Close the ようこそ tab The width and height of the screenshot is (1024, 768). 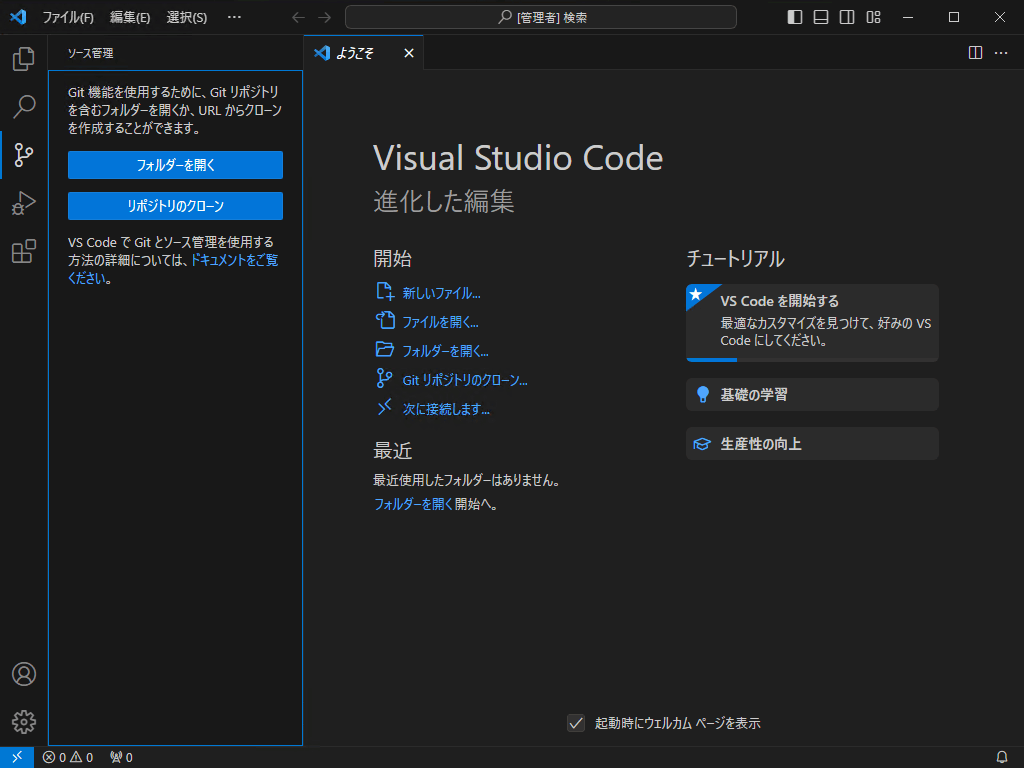[x=409, y=53]
